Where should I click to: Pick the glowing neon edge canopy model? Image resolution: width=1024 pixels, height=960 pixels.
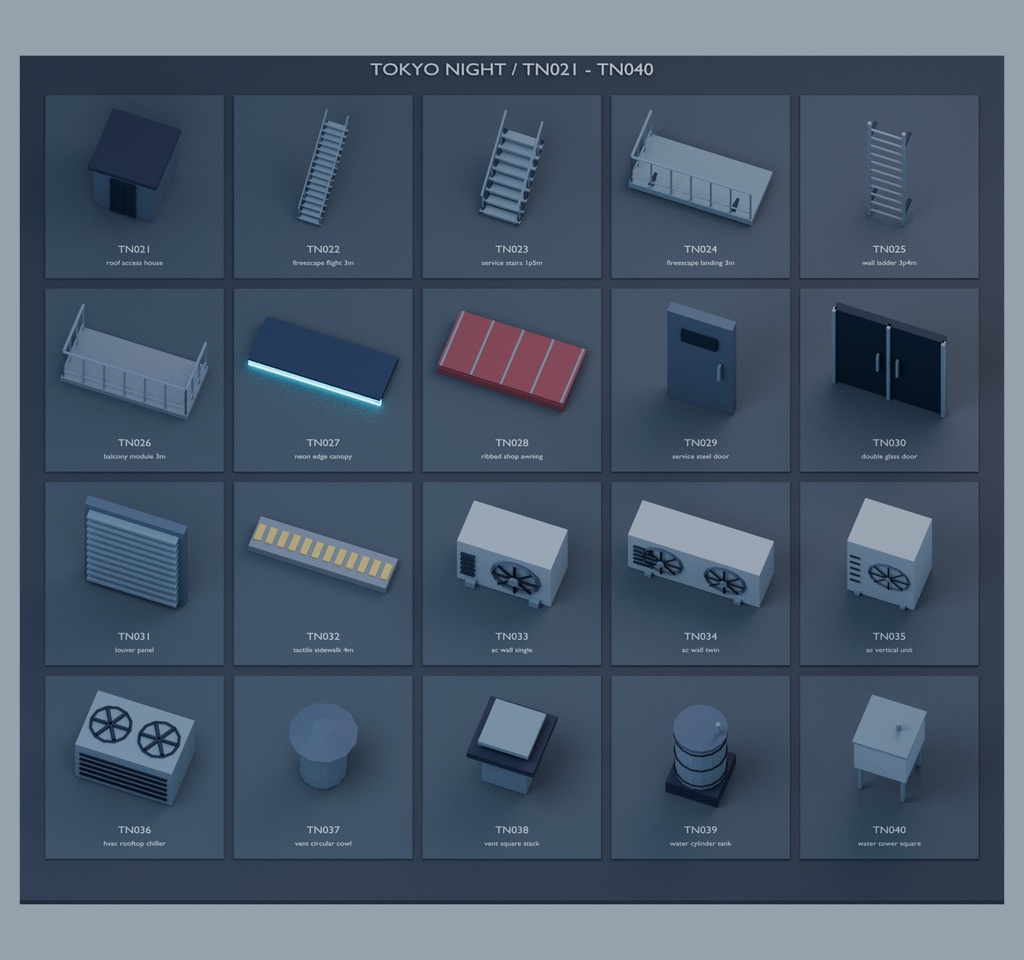(323, 361)
